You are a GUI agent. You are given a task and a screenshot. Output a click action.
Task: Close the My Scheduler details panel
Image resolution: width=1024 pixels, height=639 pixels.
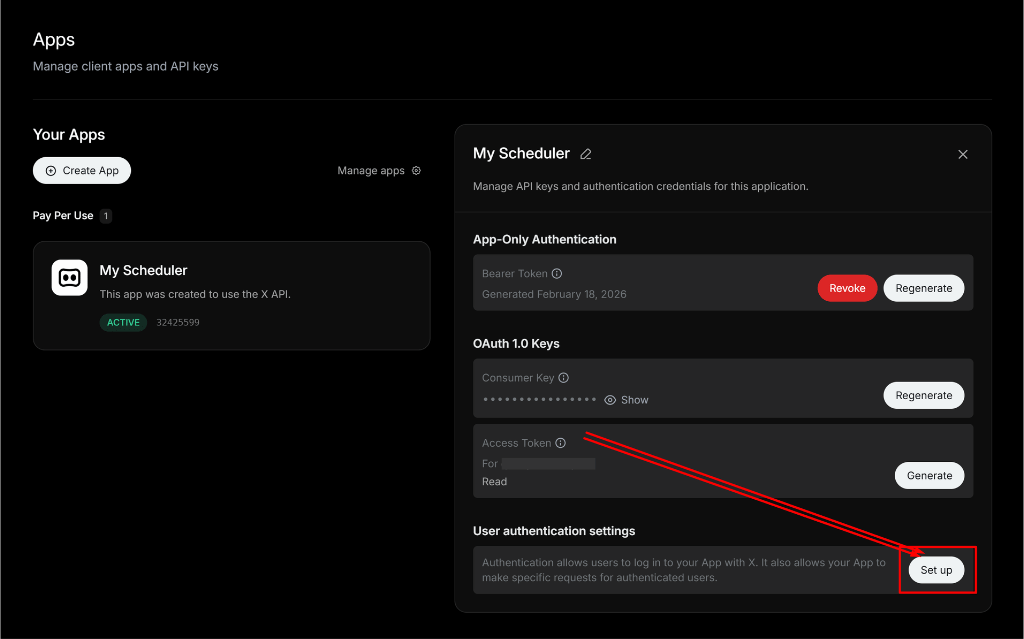click(x=962, y=154)
